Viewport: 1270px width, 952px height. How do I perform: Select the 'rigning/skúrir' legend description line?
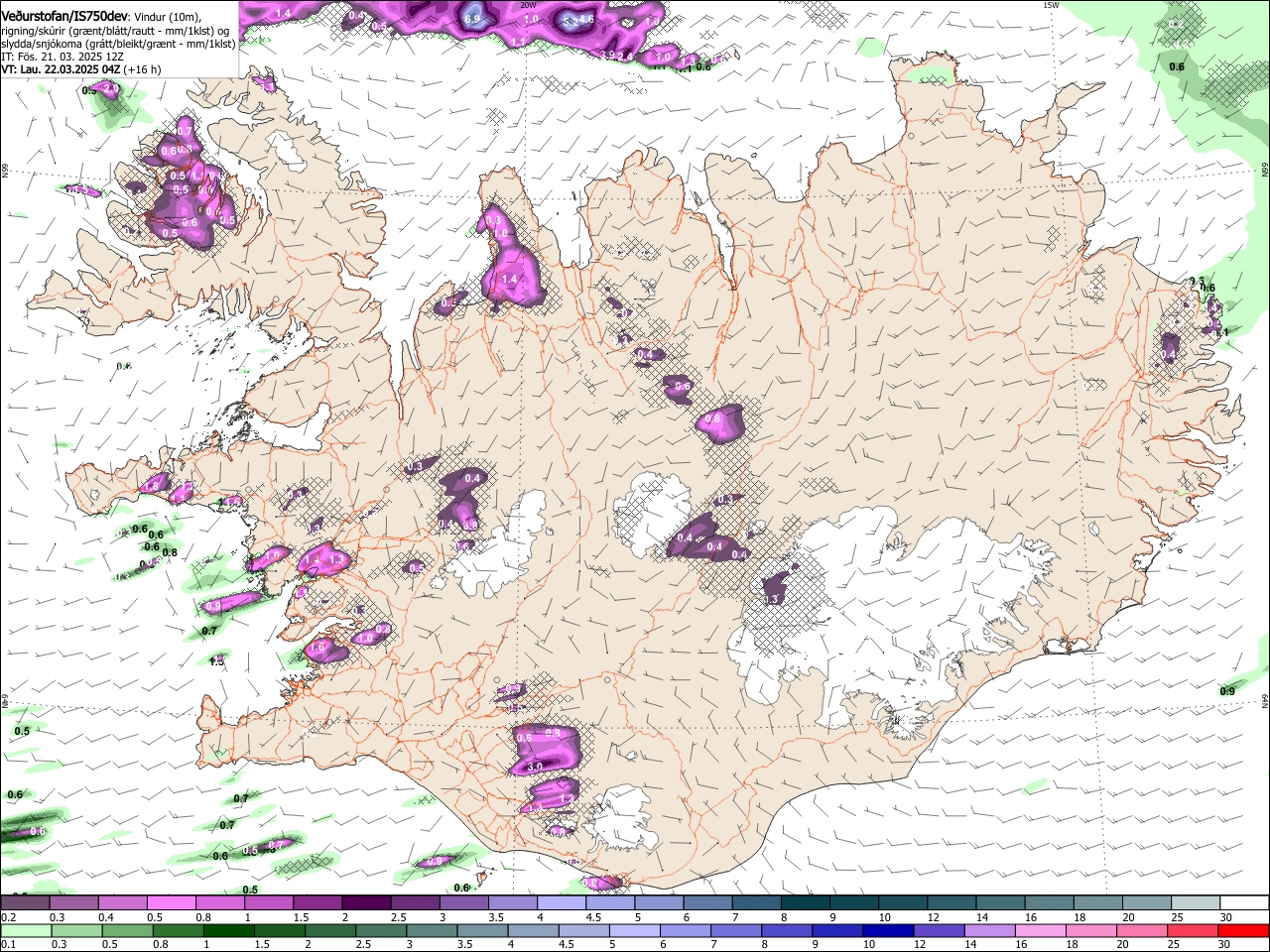(116, 31)
